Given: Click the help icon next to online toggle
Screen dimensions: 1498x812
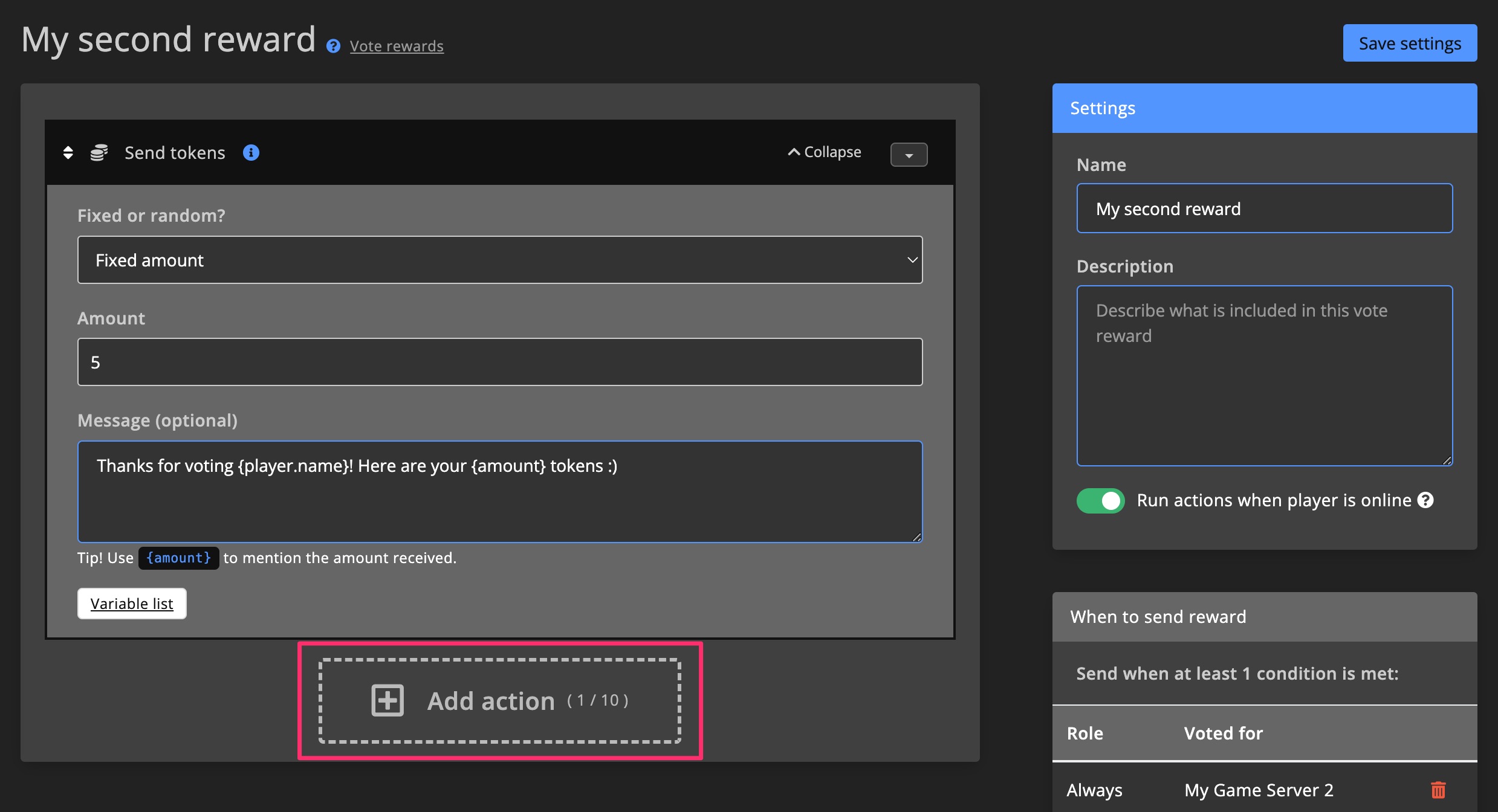Looking at the screenshot, I should click(1426, 500).
